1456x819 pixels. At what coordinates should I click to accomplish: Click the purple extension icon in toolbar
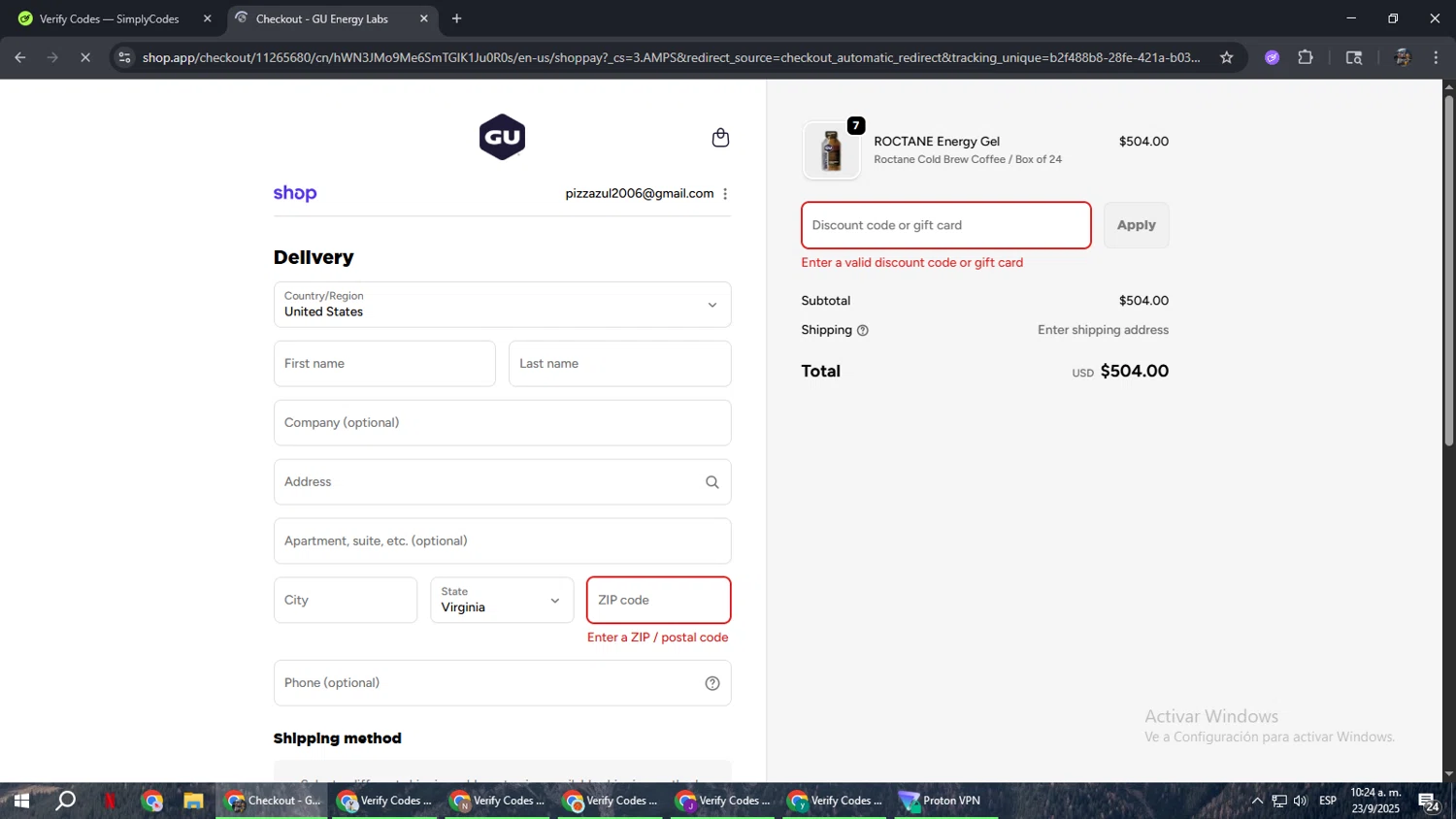[x=1272, y=58]
